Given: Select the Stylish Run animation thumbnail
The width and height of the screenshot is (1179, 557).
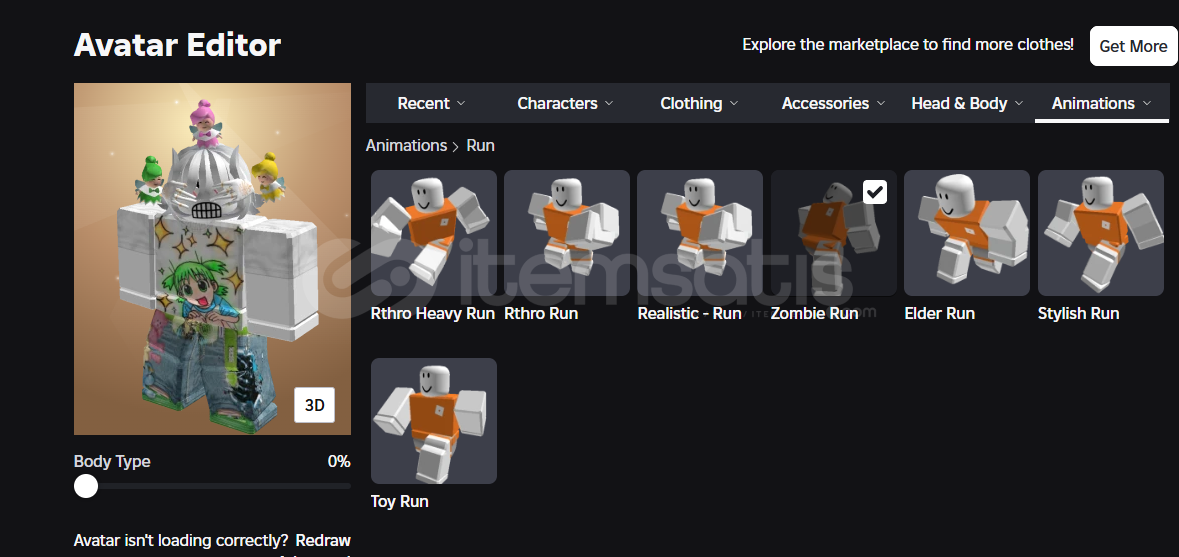Looking at the screenshot, I should click(x=1101, y=233).
